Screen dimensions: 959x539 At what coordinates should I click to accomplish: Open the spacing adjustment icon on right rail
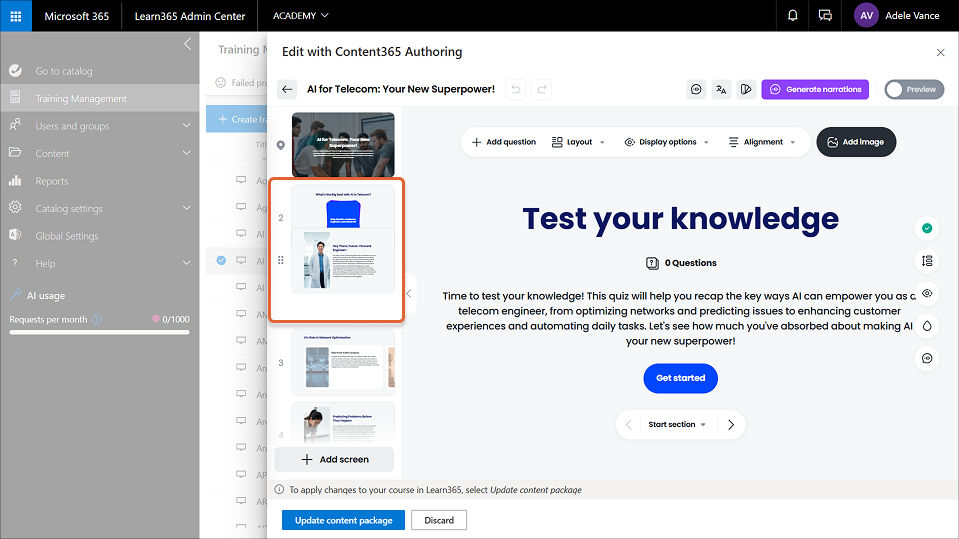tap(927, 260)
